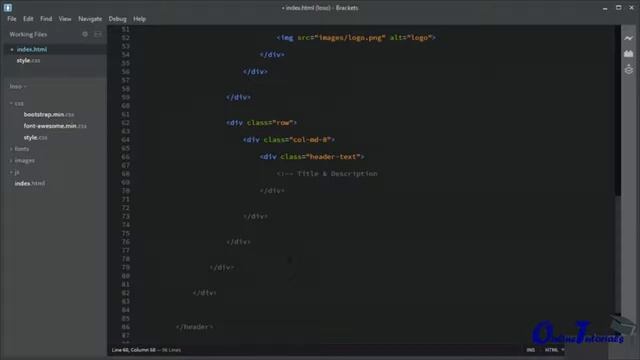Open the Debug menu
The height and width of the screenshot is (360, 640).
coord(118,19)
